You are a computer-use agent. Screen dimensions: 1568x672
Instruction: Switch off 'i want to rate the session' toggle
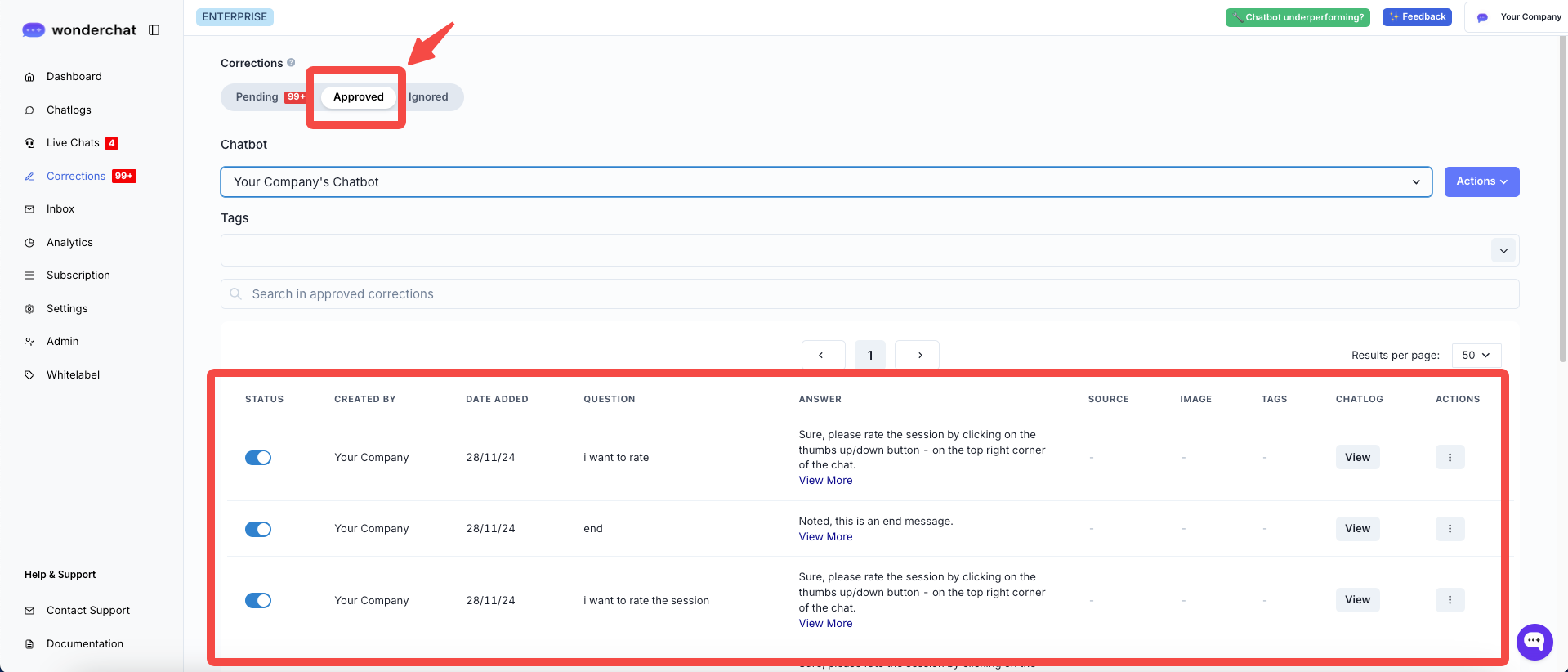click(258, 601)
